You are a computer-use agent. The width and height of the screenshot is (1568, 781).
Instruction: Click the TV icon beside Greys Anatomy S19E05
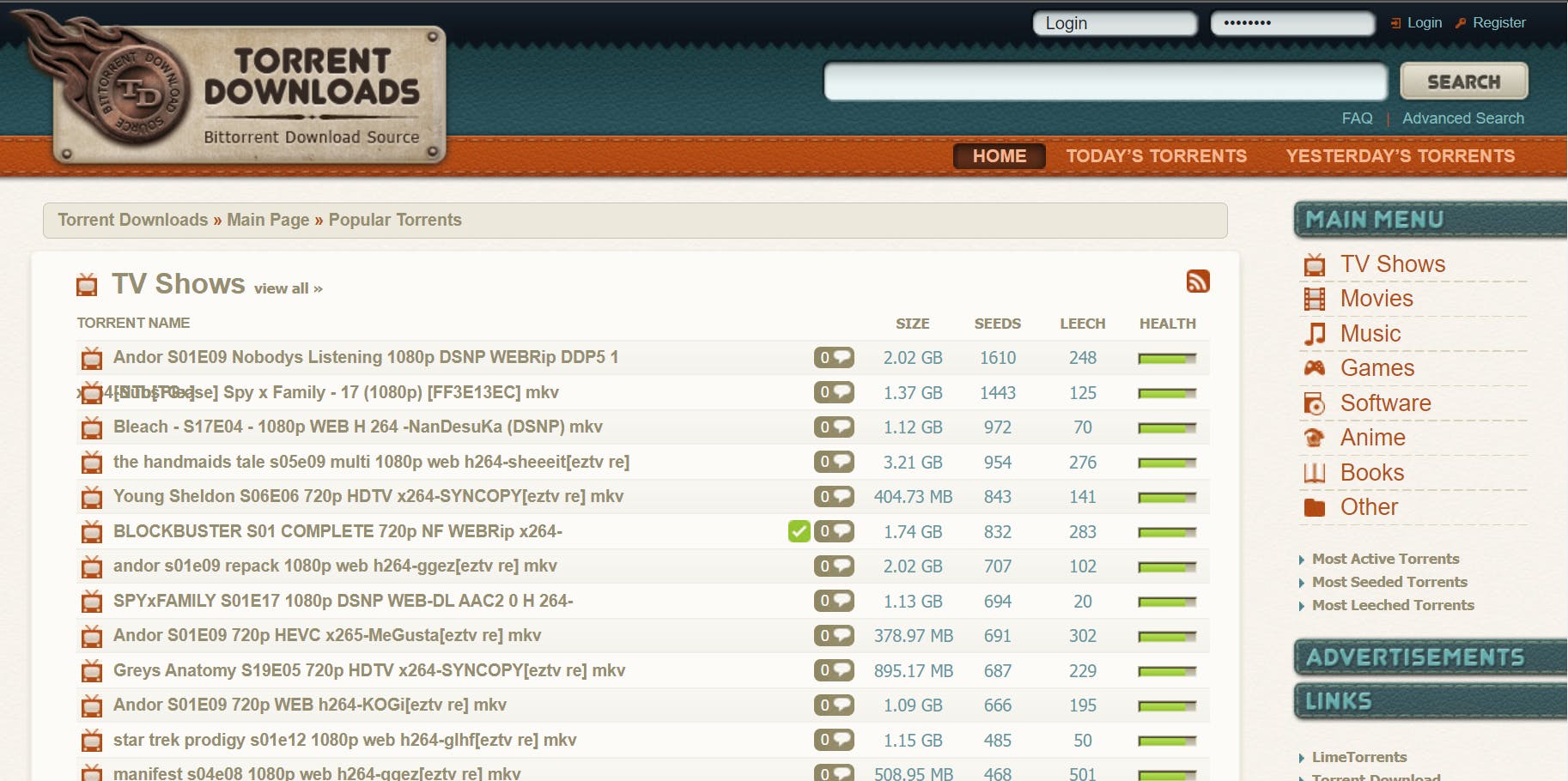(x=92, y=671)
